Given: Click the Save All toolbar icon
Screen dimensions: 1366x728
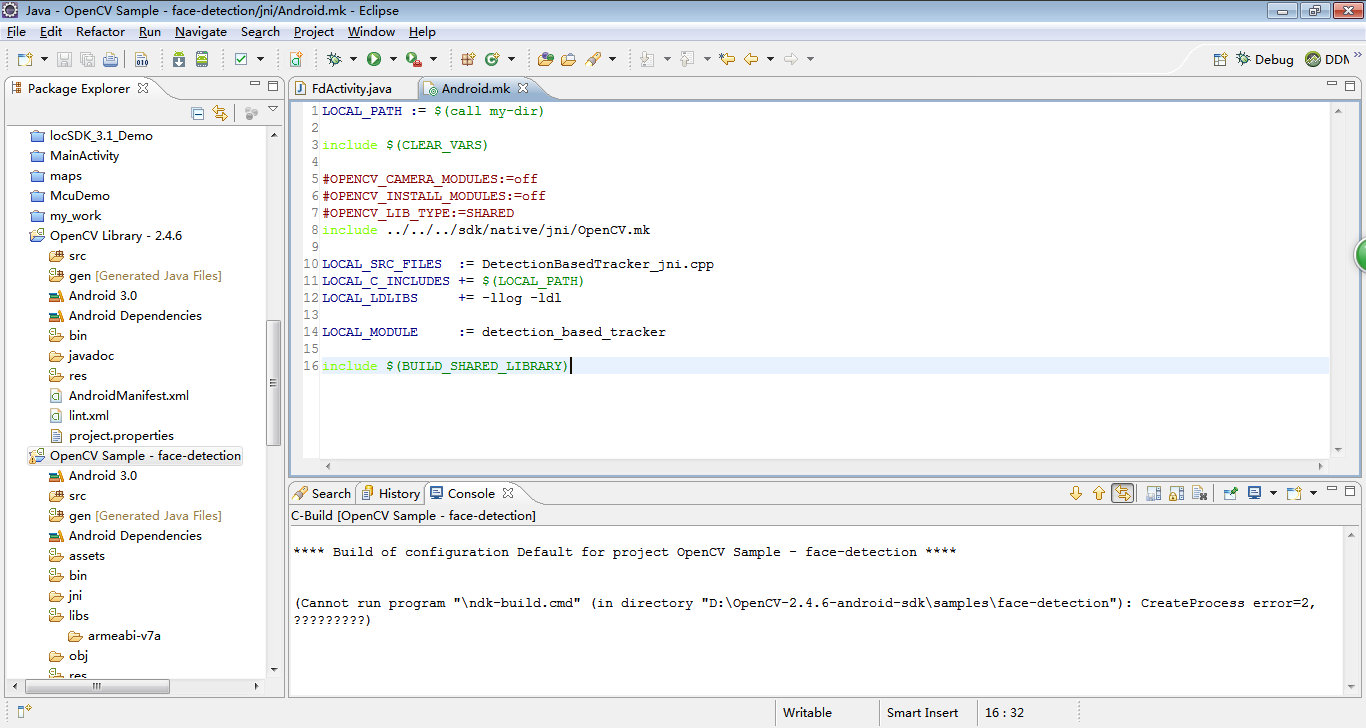Looking at the screenshot, I should (87, 59).
